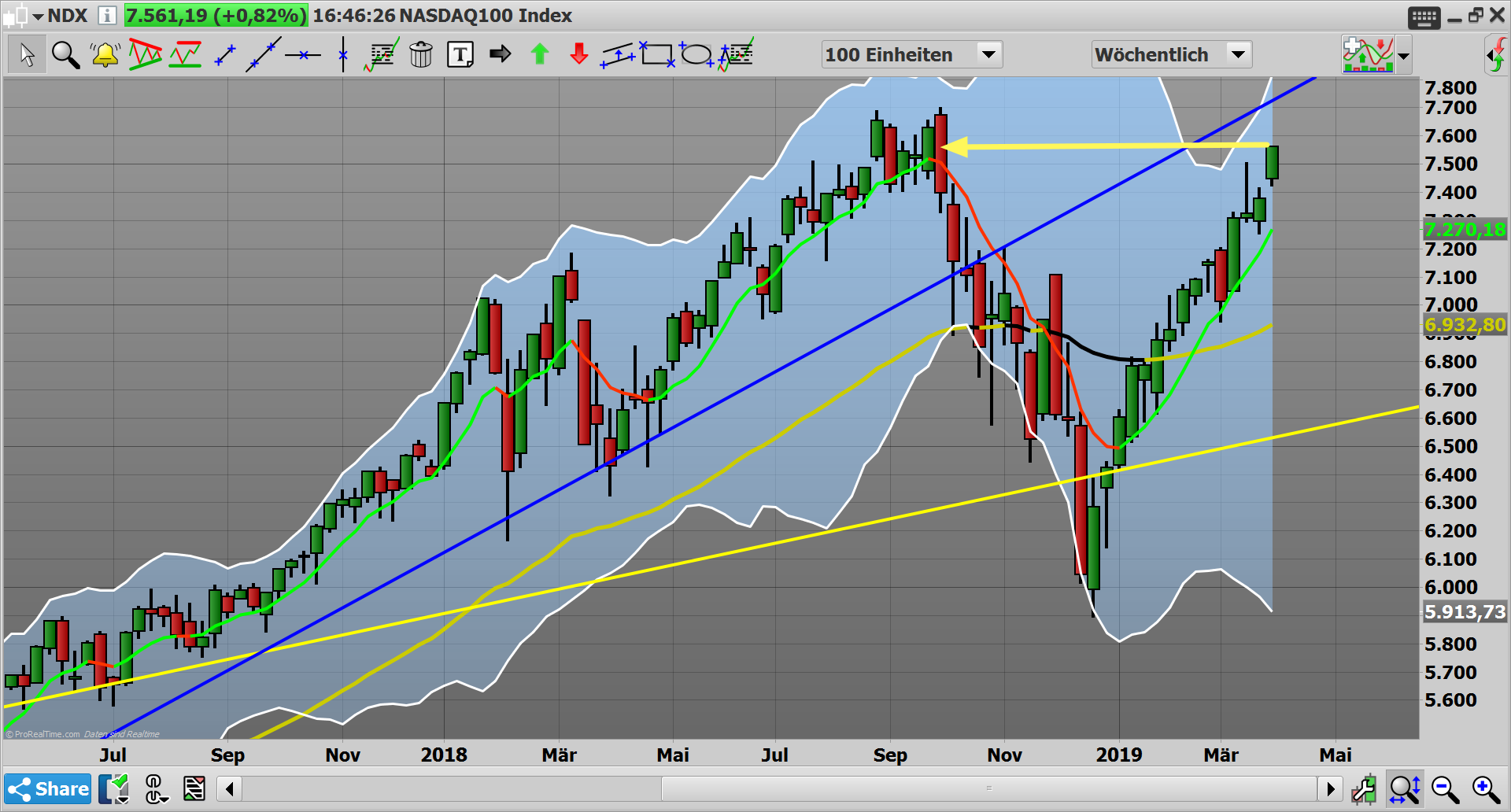Select the red-green triangle pattern tool
Screen dimensions: 1511x812
(x=145, y=54)
